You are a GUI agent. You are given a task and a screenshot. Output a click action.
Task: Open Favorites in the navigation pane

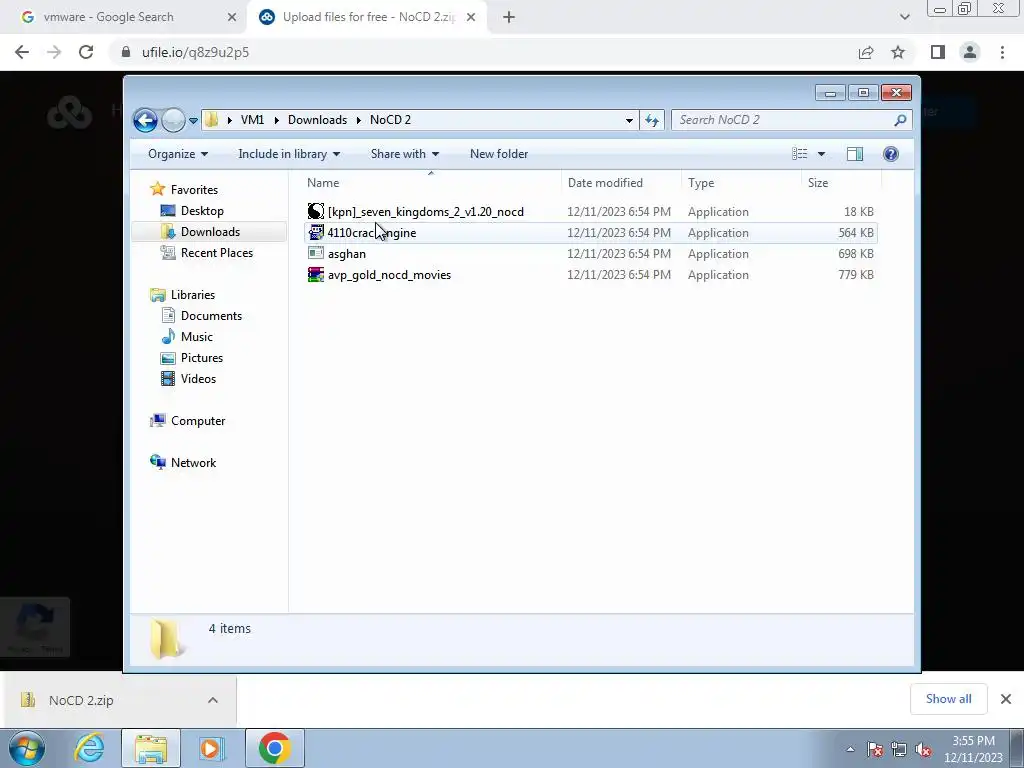click(194, 189)
